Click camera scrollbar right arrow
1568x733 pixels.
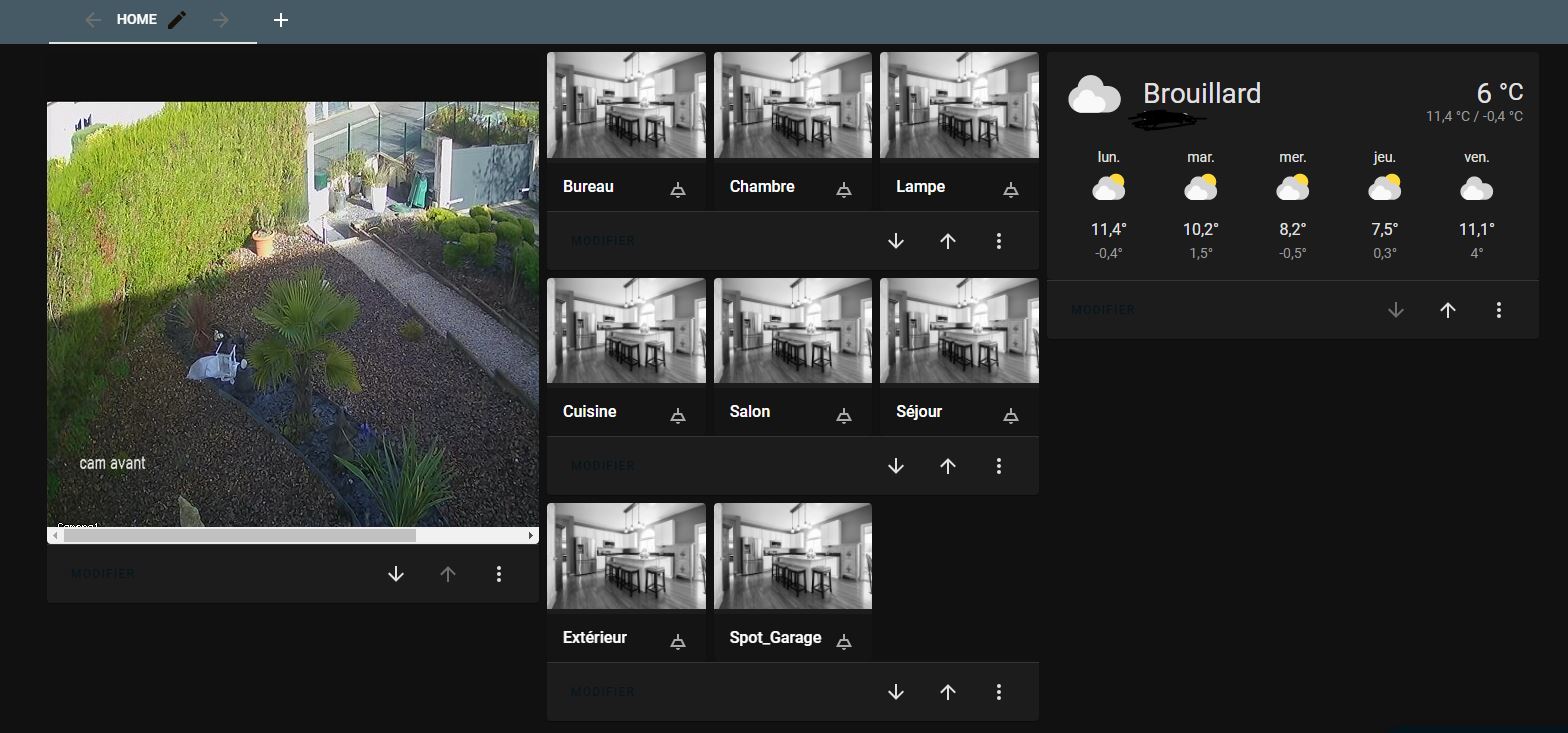click(531, 536)
